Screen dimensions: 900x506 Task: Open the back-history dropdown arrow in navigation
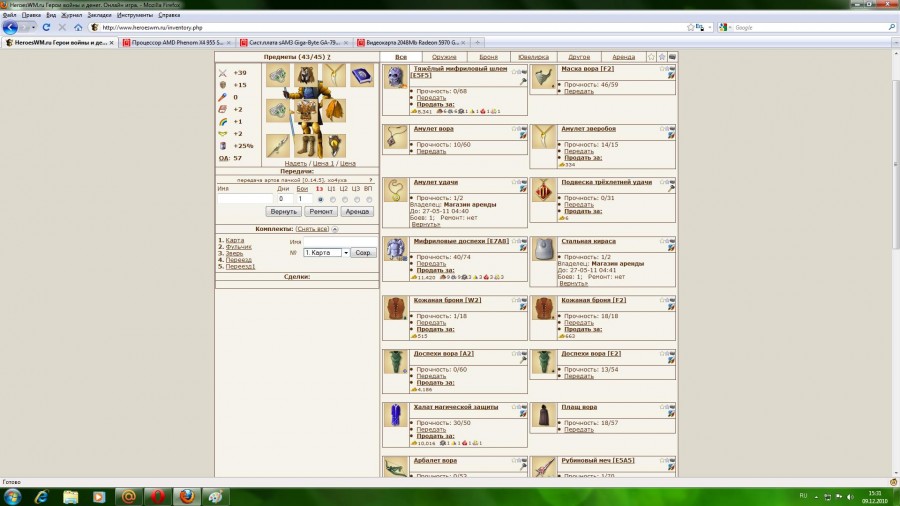pyautogui.click(x=33, y=27)
